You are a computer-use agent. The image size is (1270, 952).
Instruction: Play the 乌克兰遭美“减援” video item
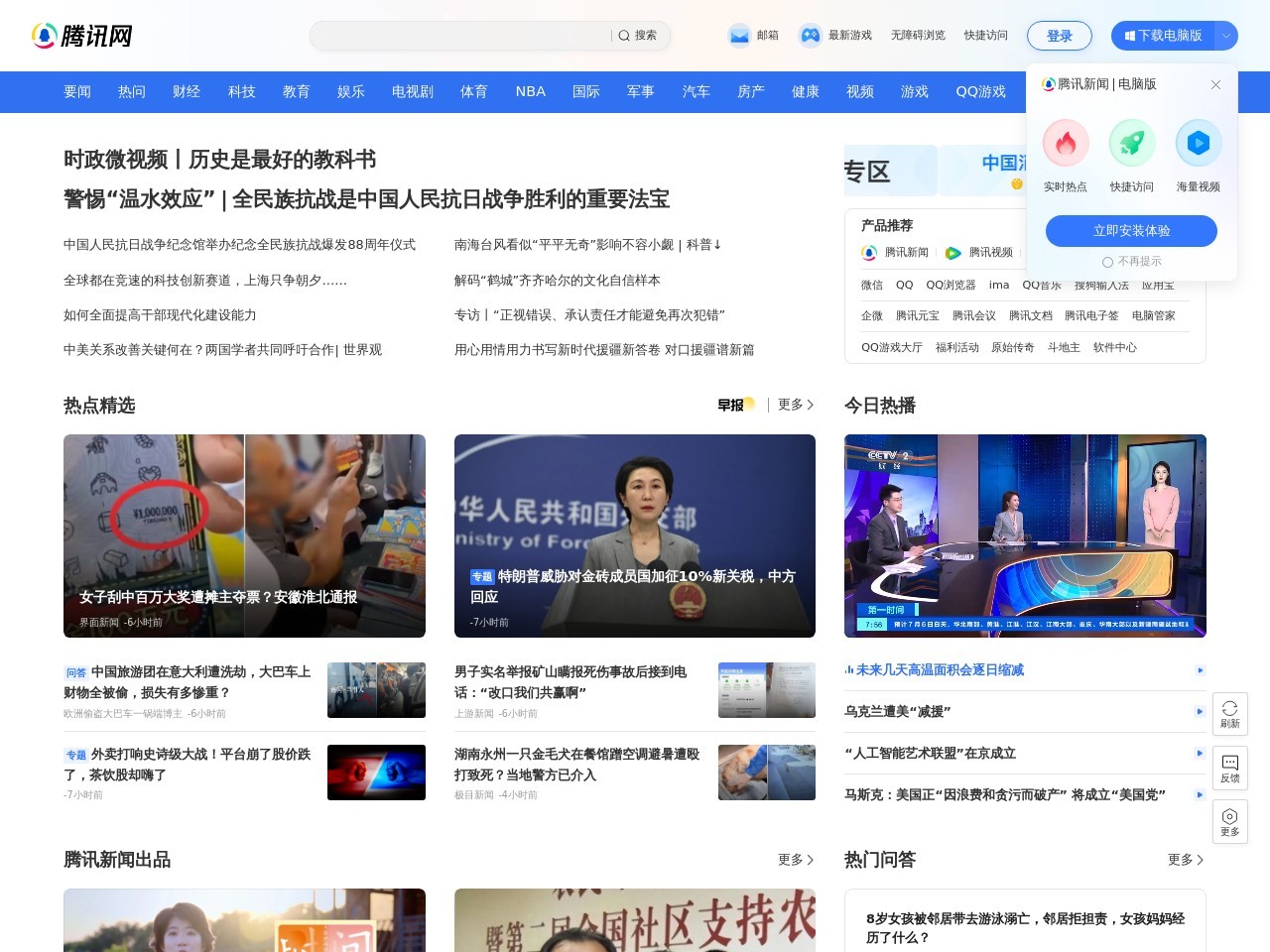point(1200,711)
